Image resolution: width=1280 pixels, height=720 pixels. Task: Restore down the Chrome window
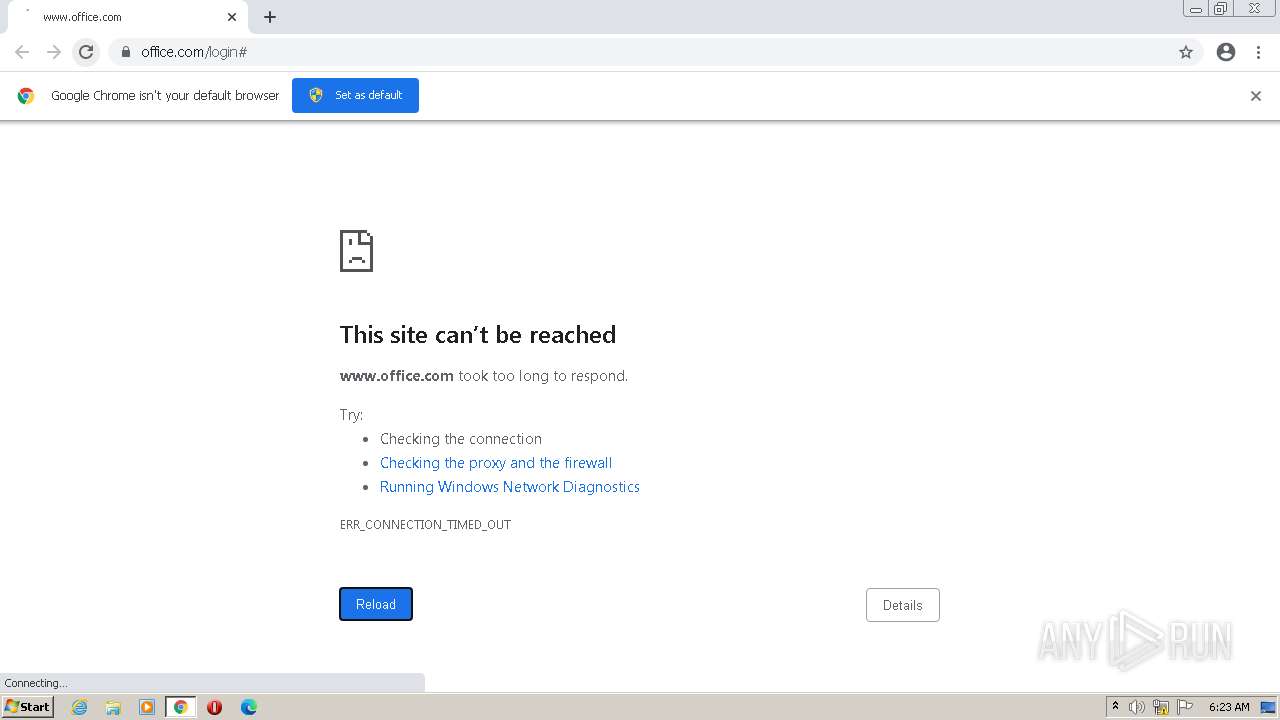click(x=1221, y=9)
